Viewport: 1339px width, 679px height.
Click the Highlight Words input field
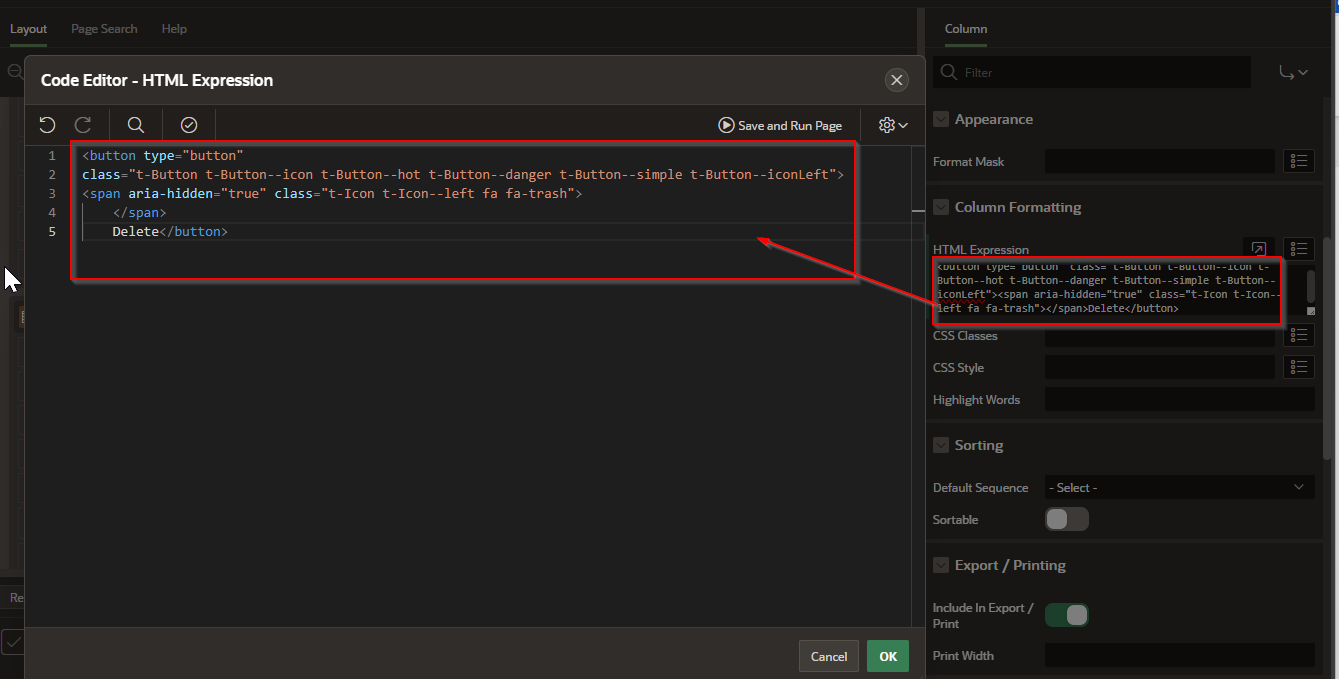1179,399
